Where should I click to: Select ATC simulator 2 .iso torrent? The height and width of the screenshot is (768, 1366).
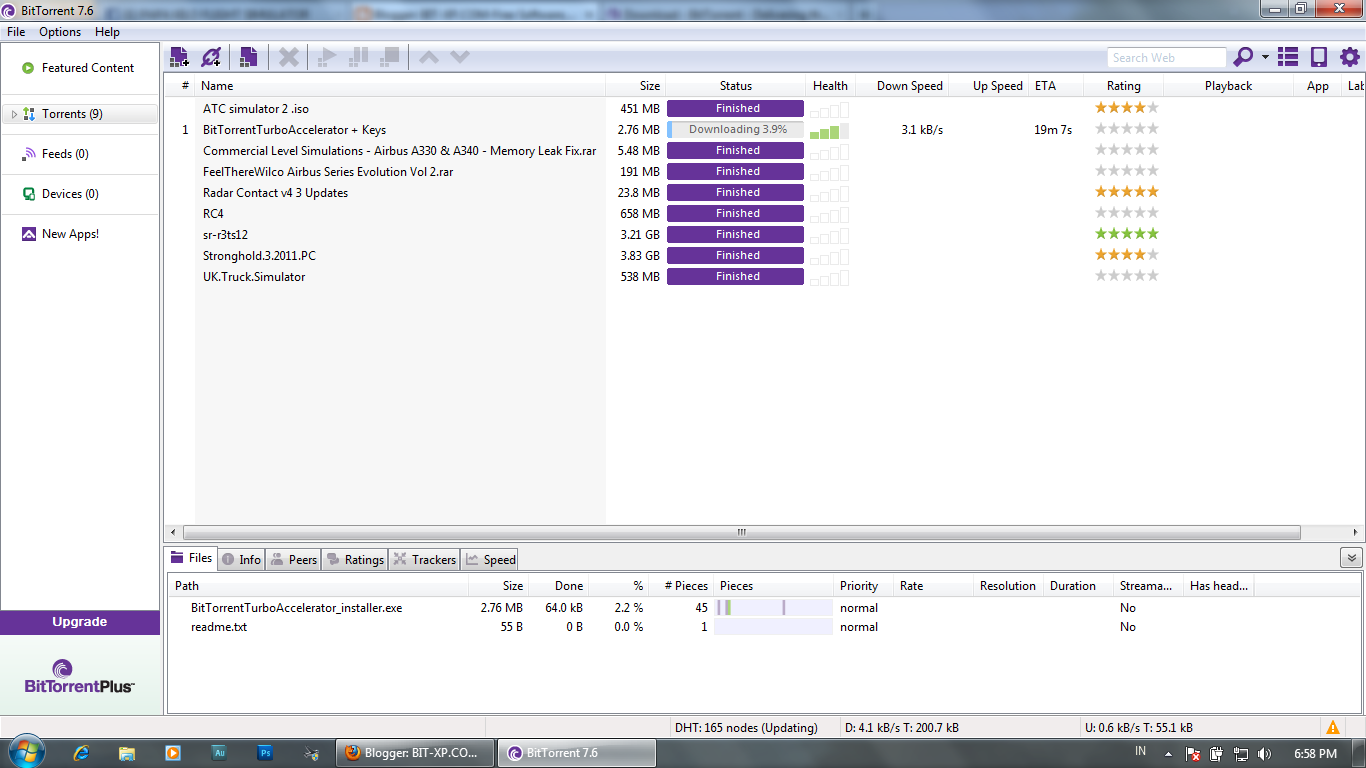click(254, 109)
